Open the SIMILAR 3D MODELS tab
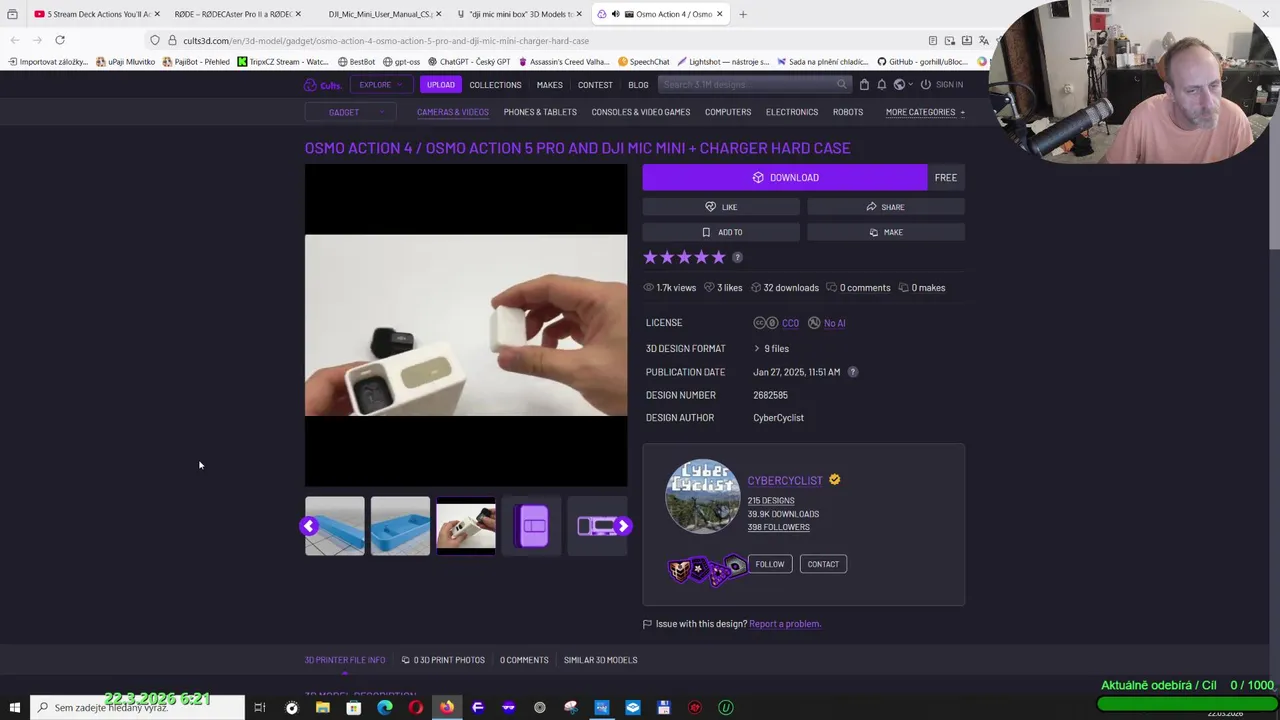 click(600, 660)
